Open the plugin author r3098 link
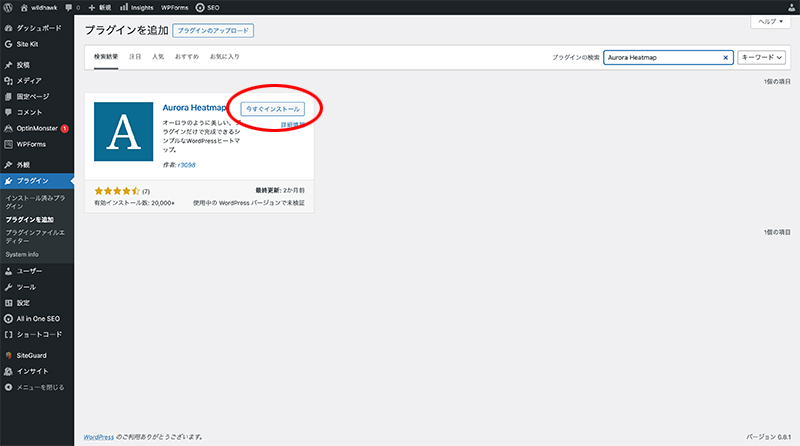 [185, 164]
